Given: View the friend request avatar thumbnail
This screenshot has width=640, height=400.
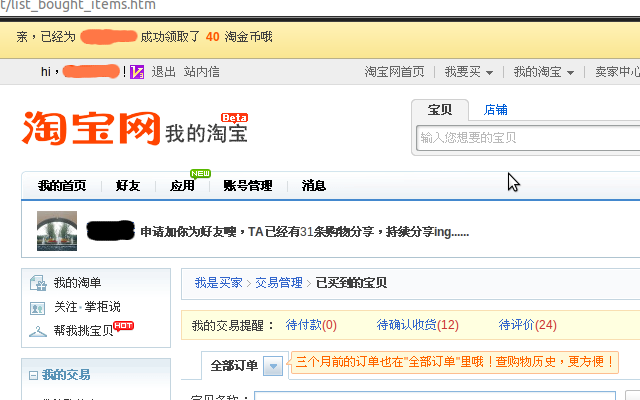Looking at the screenshot, I should (x=57, y=231).
